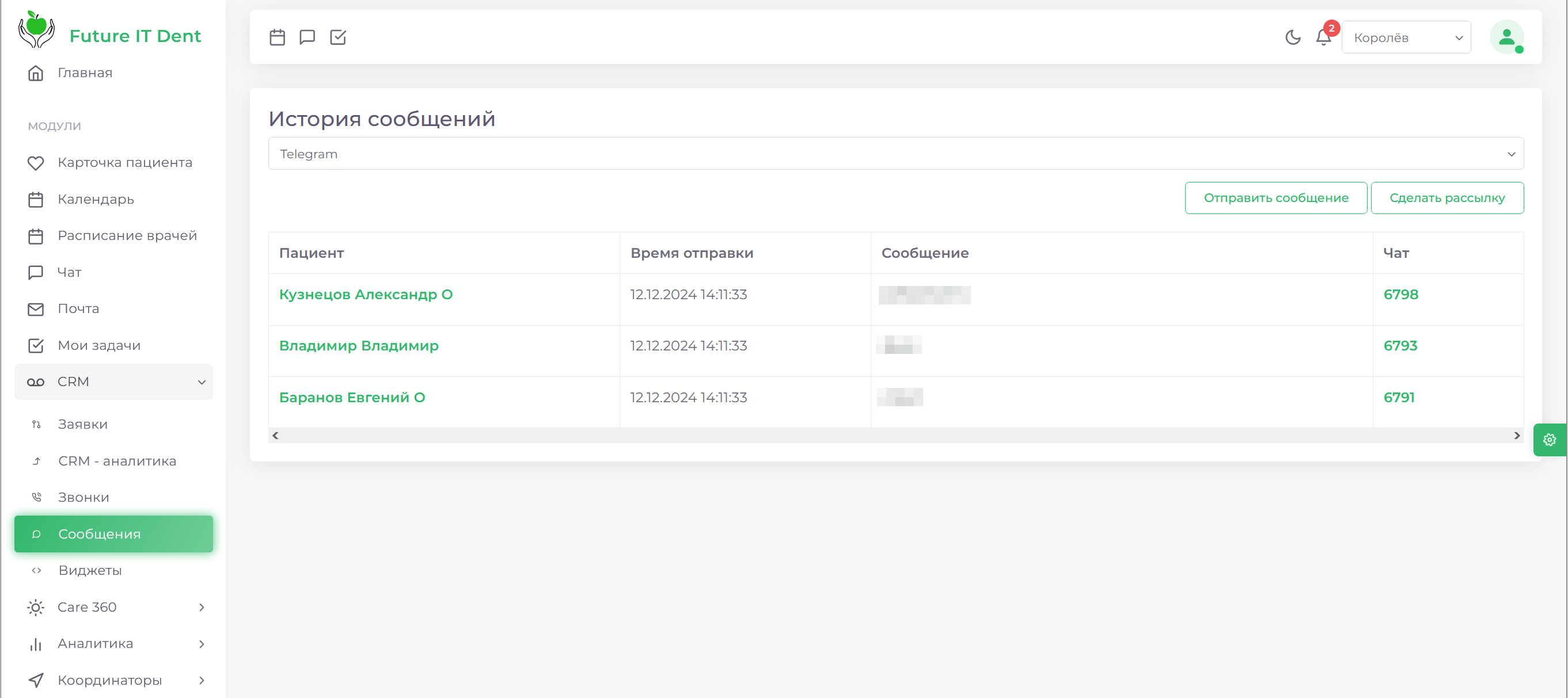Expand the Координаторы submenu chevron
This screenshot has width=1568, height=698.
pos(202,680)
